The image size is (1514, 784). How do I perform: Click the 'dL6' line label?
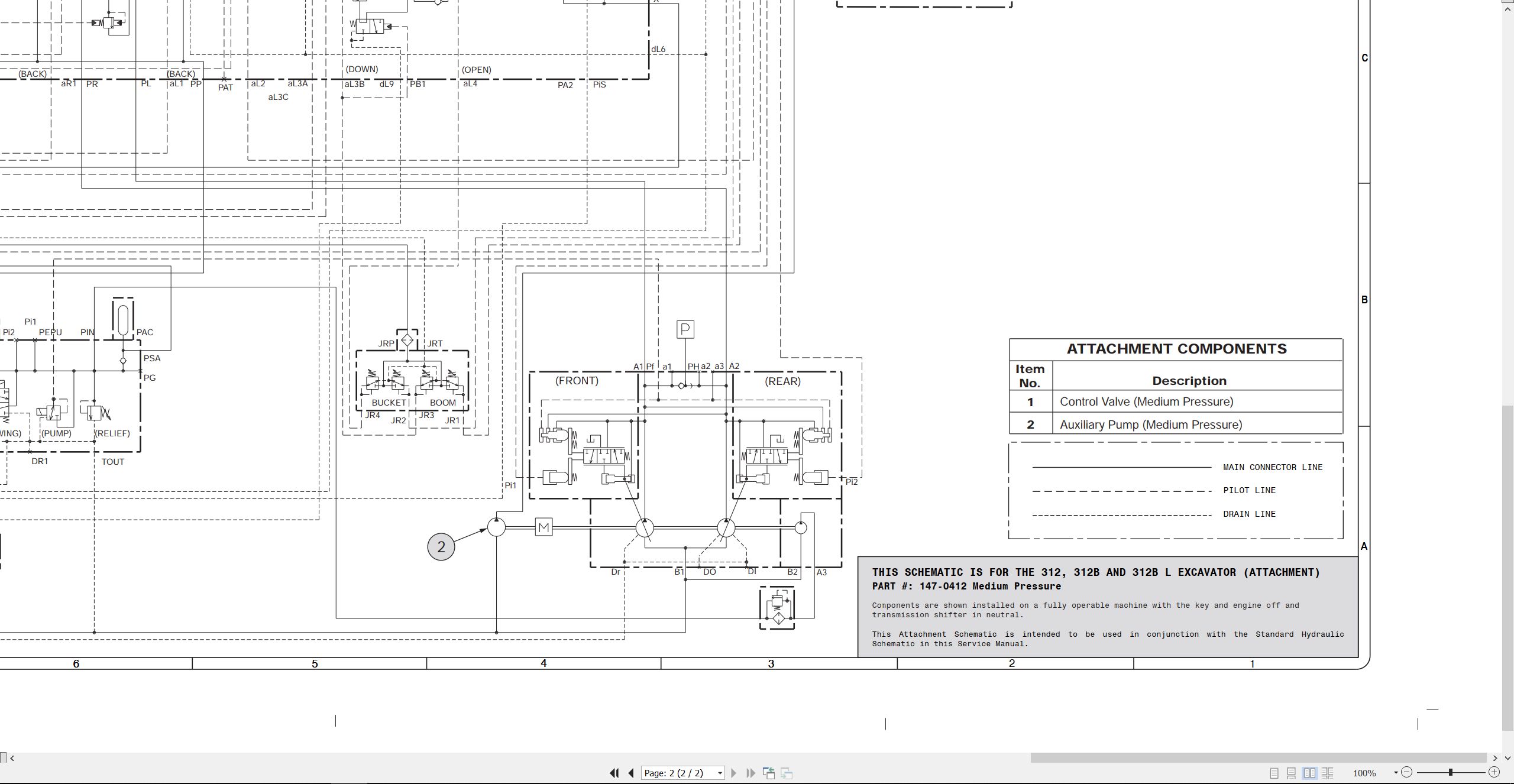658,49
